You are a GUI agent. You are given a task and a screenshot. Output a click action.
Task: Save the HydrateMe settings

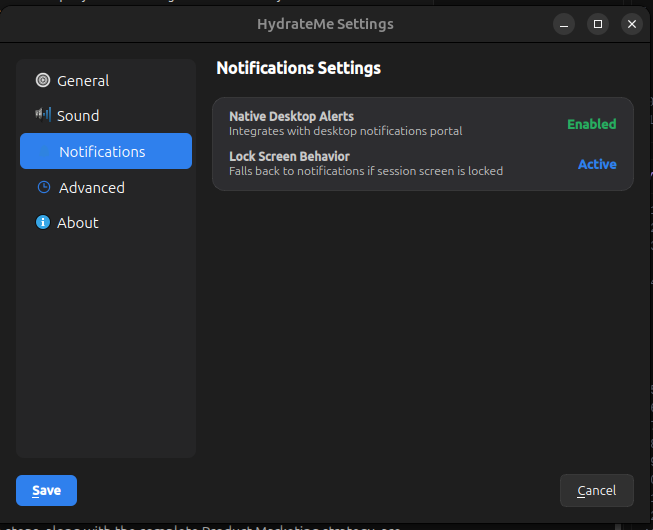[46, 490]
